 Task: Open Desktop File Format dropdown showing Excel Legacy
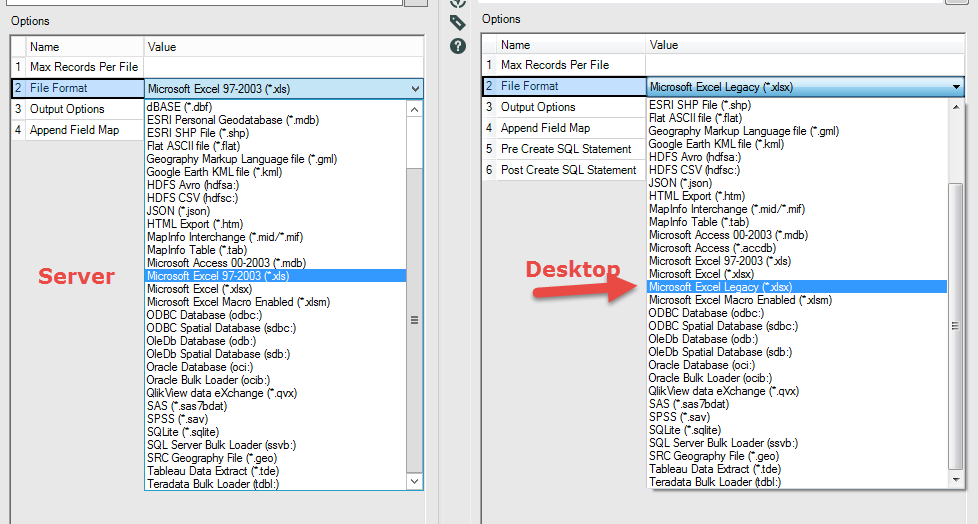tap(805, 87)
